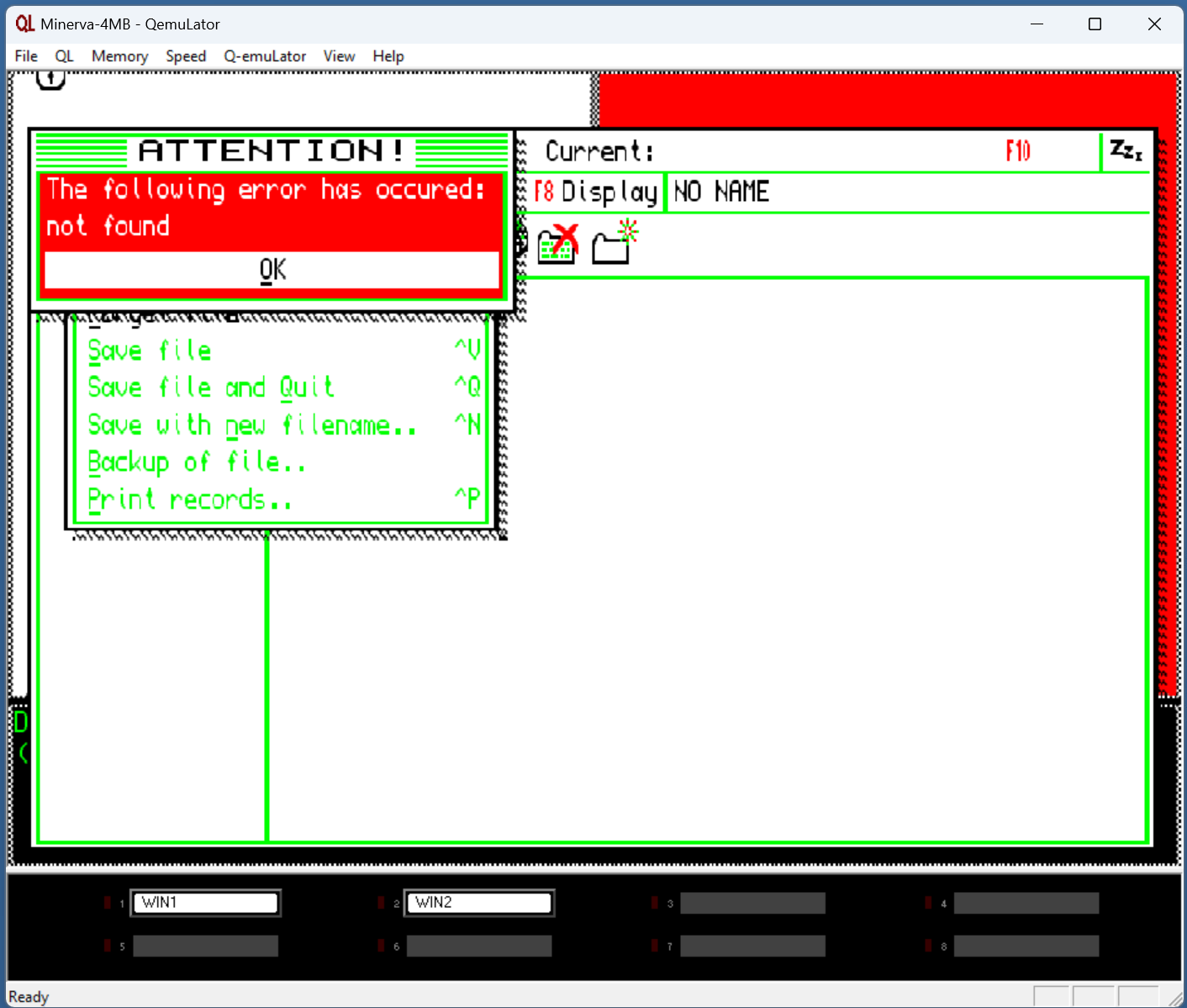This screenshot has height=1008, width=1187.
Task: Maximize the QemuLator window
Action: 1095,24
